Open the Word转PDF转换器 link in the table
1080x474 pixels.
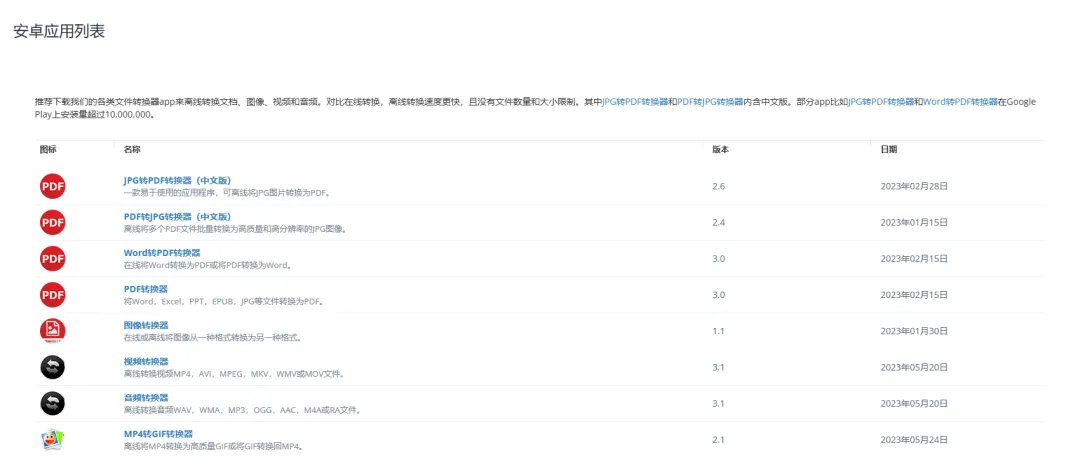click(162, 253)
